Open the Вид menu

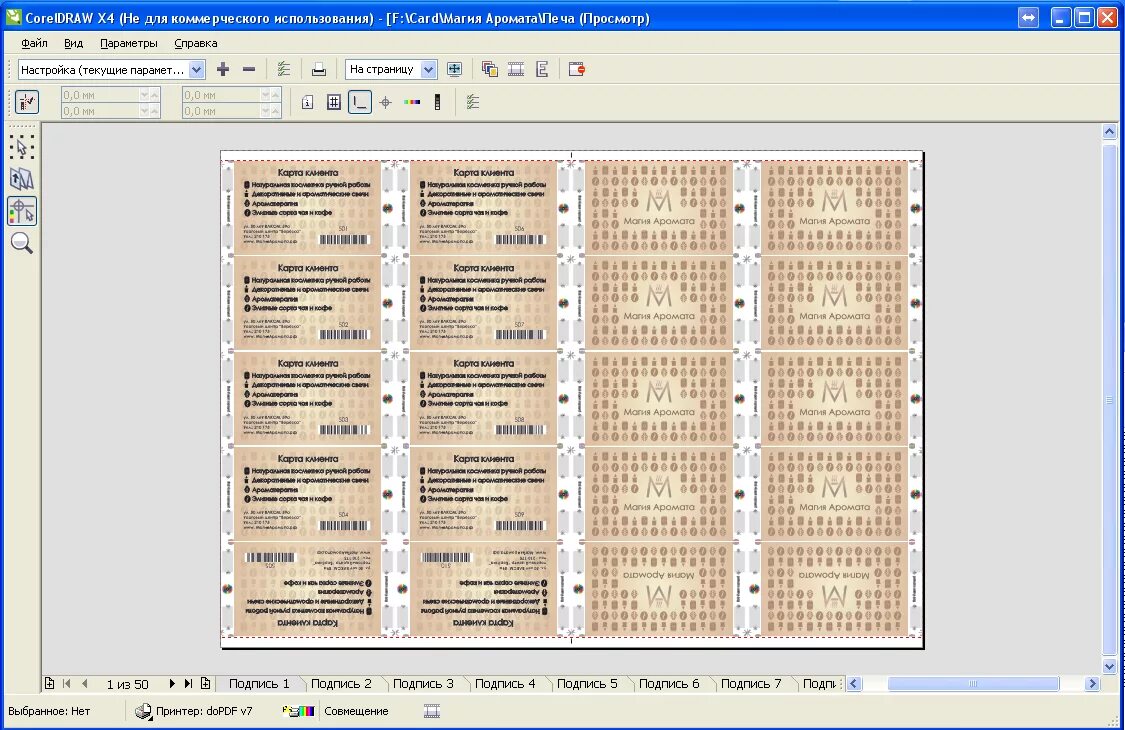[x=73, y=43]
